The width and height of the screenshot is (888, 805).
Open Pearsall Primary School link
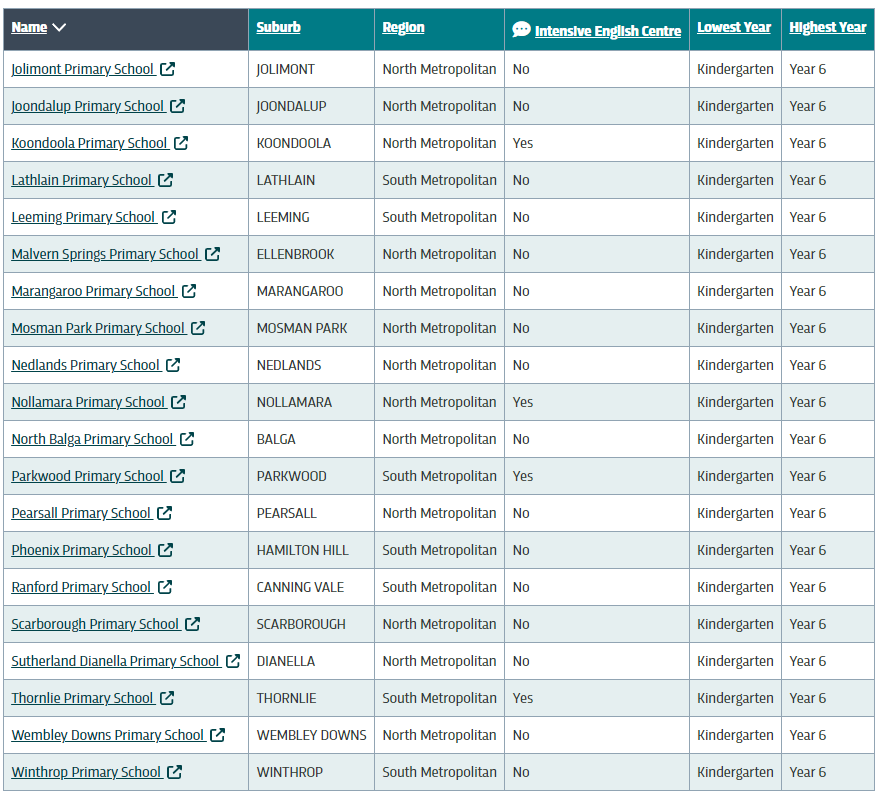click(82, 513)
